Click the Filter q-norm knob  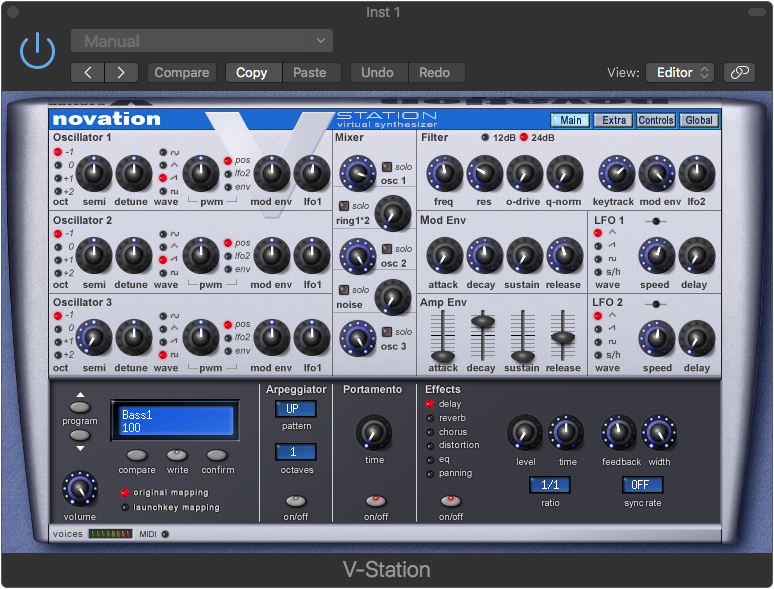tap(564, 173)
